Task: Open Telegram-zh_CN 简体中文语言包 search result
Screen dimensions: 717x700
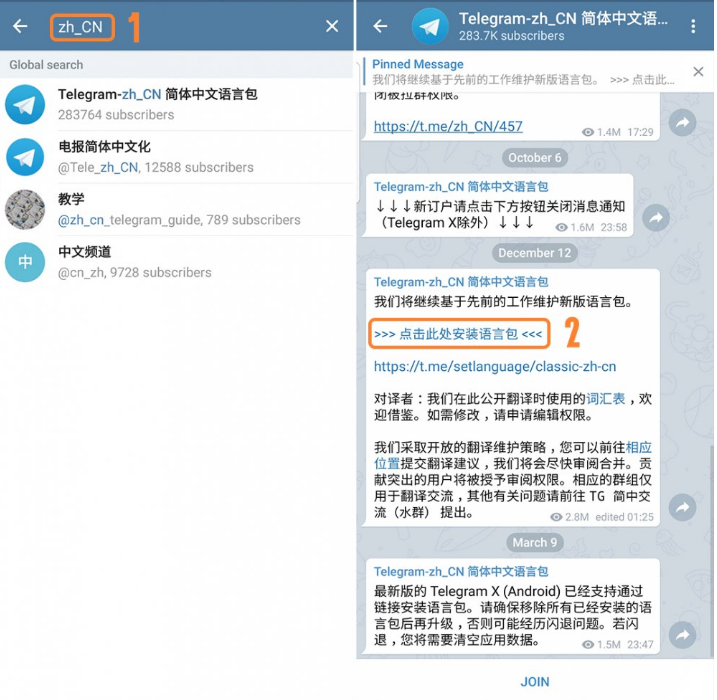Action: tap(177, 104)
